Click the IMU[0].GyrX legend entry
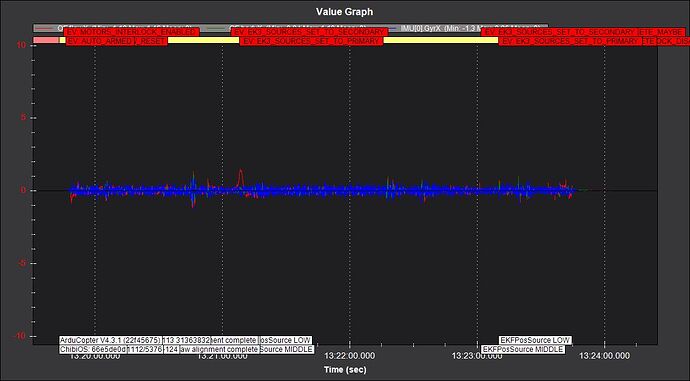Screen dimensions: 690x381 coord(440,28)
